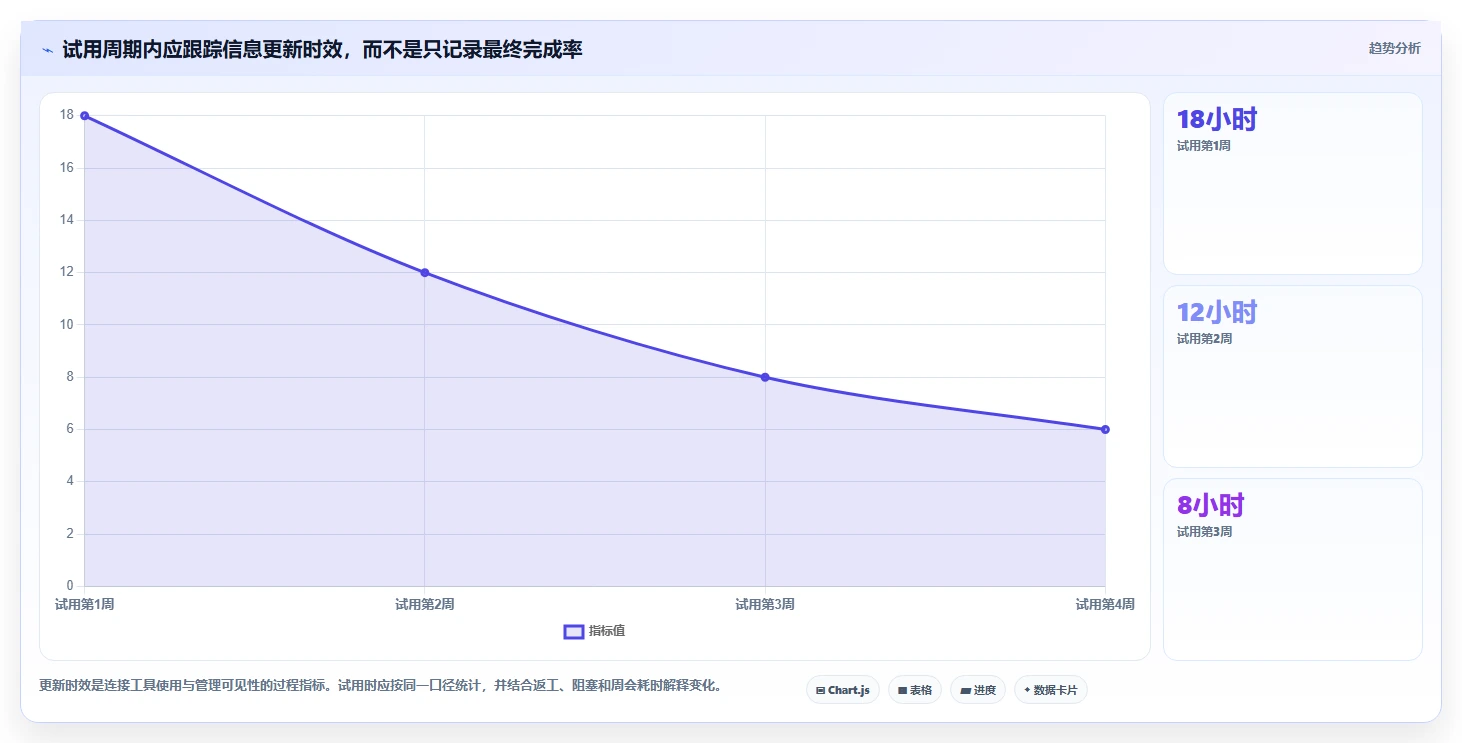Click the y-axis value 4
Viewport: 1462px width, 743px height.
(x=70, y=481)
